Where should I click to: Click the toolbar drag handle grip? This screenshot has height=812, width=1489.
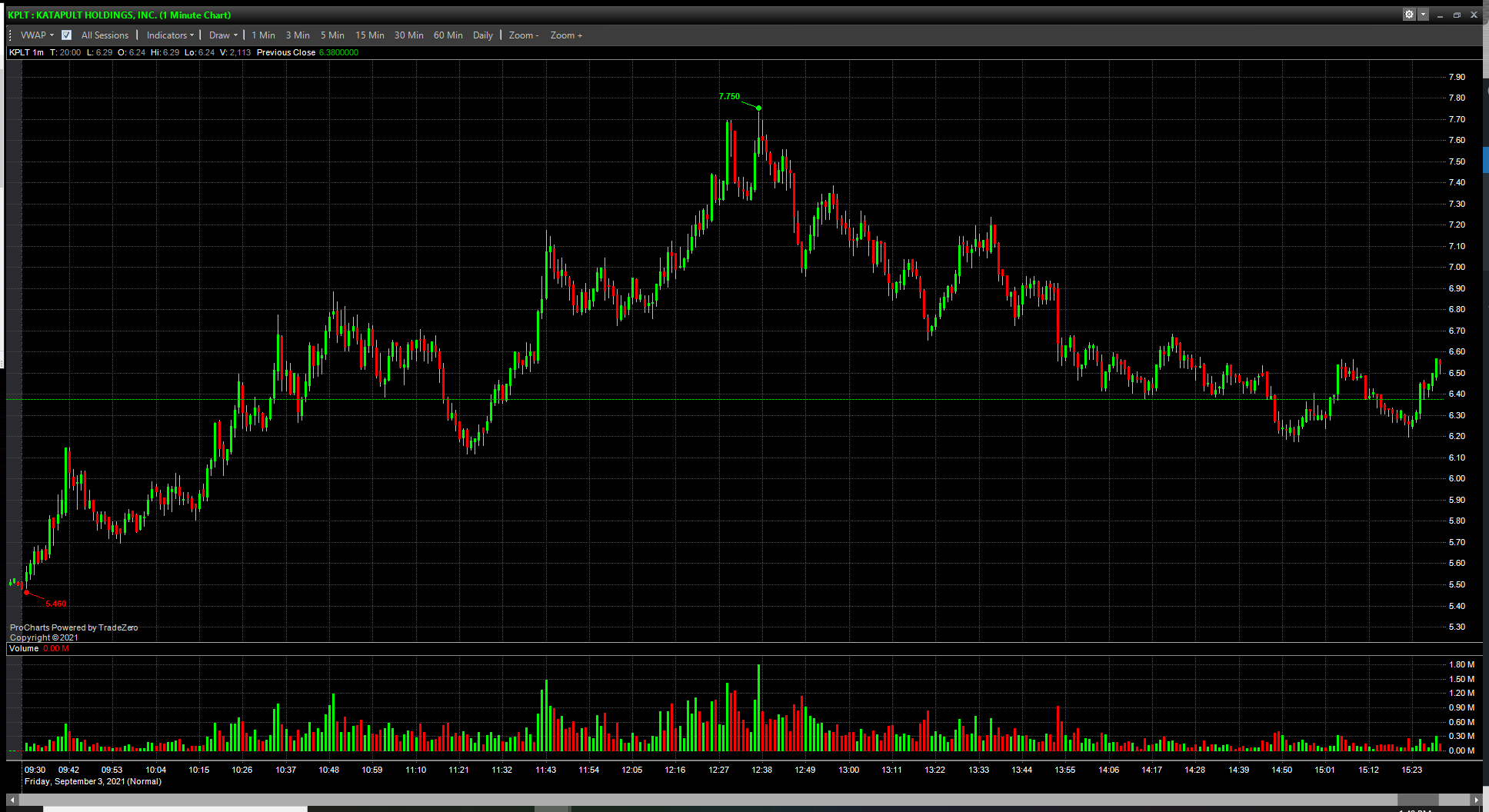click(10, 35)
